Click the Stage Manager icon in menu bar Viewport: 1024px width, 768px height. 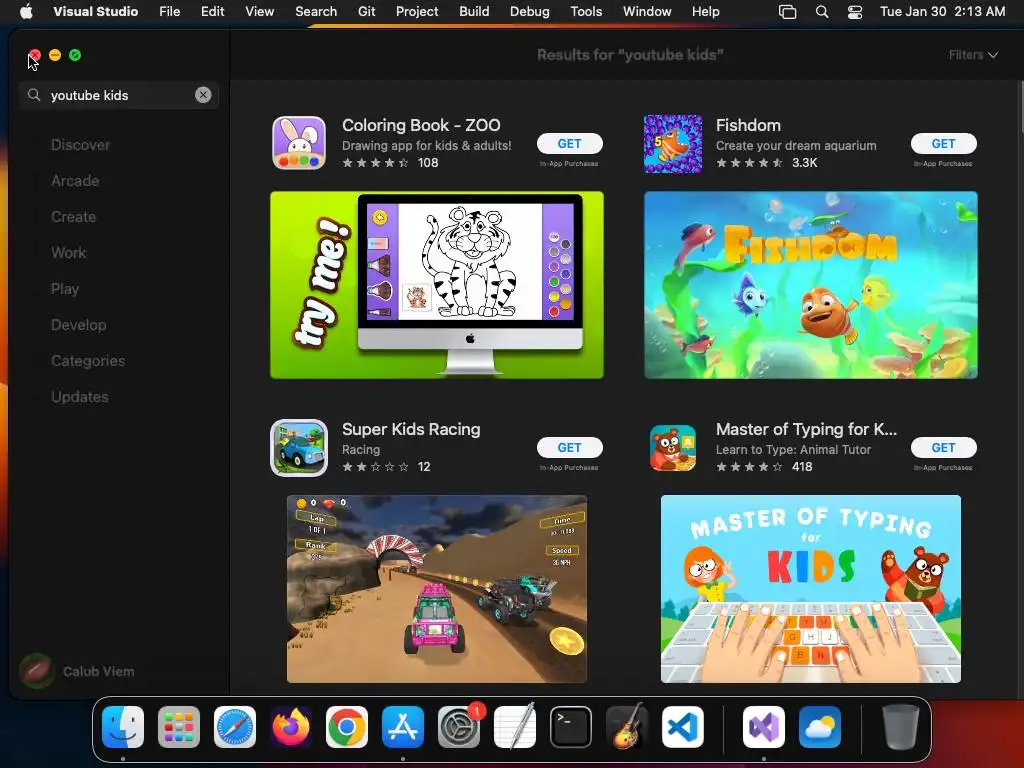pyautogui.click(x=788, y=12)
